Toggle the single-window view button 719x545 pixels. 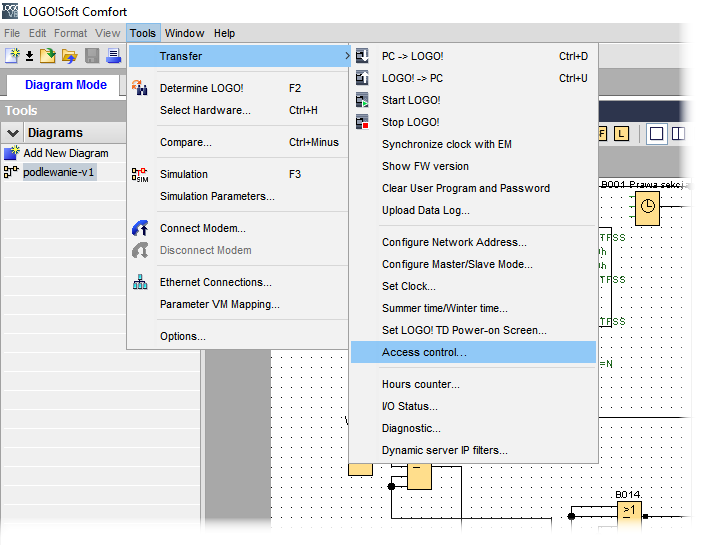[x=656, y=133]
